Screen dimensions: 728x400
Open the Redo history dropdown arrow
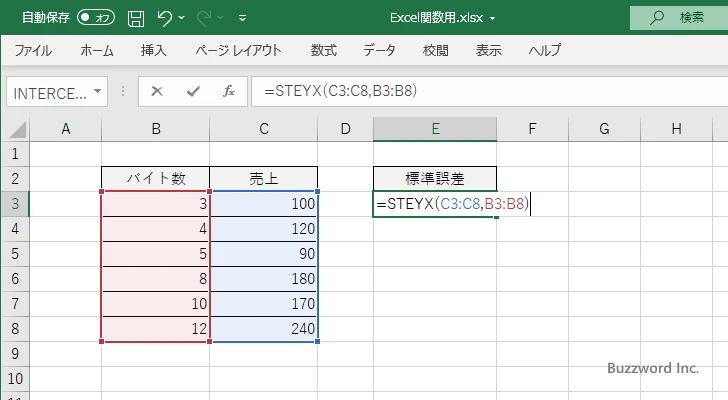[221, 18]
